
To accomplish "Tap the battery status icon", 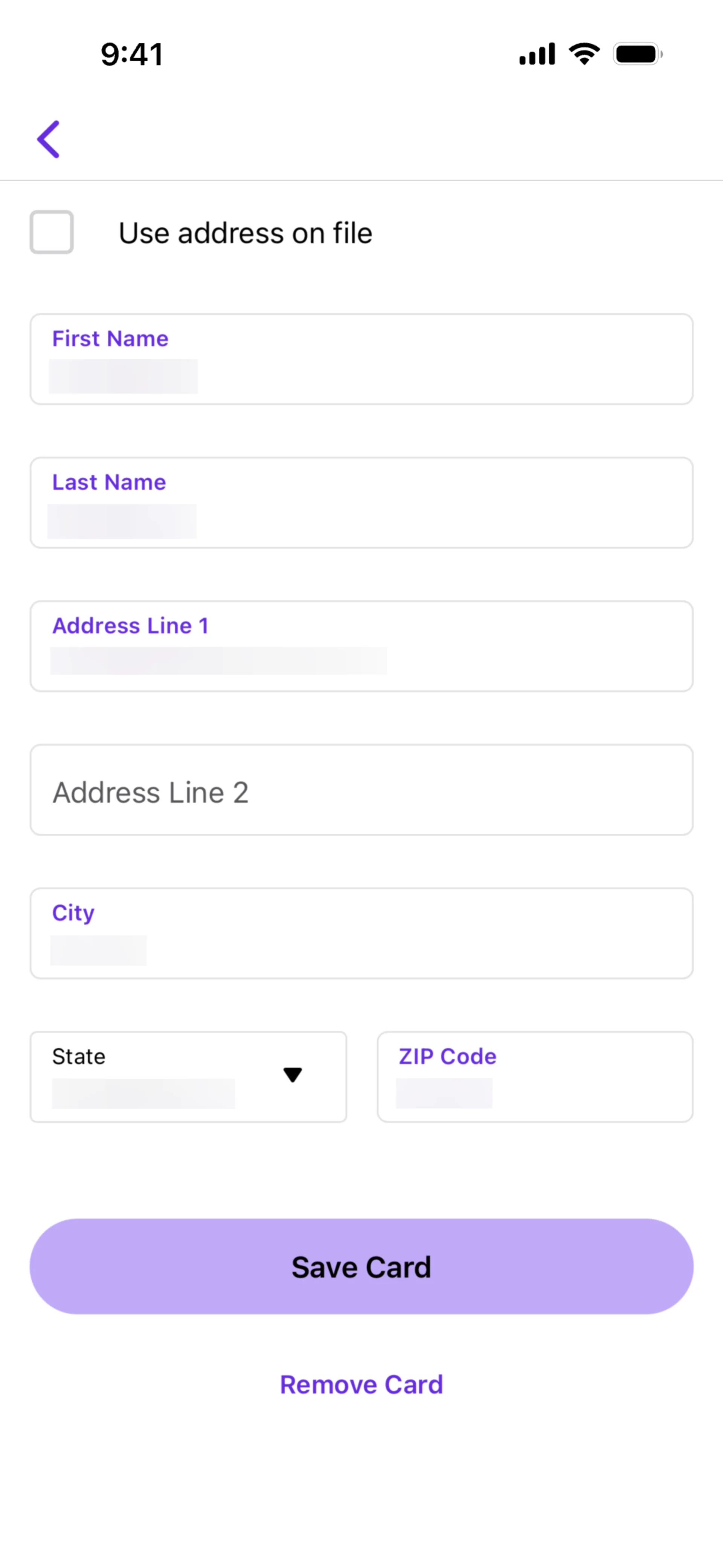I will [637, 54].
